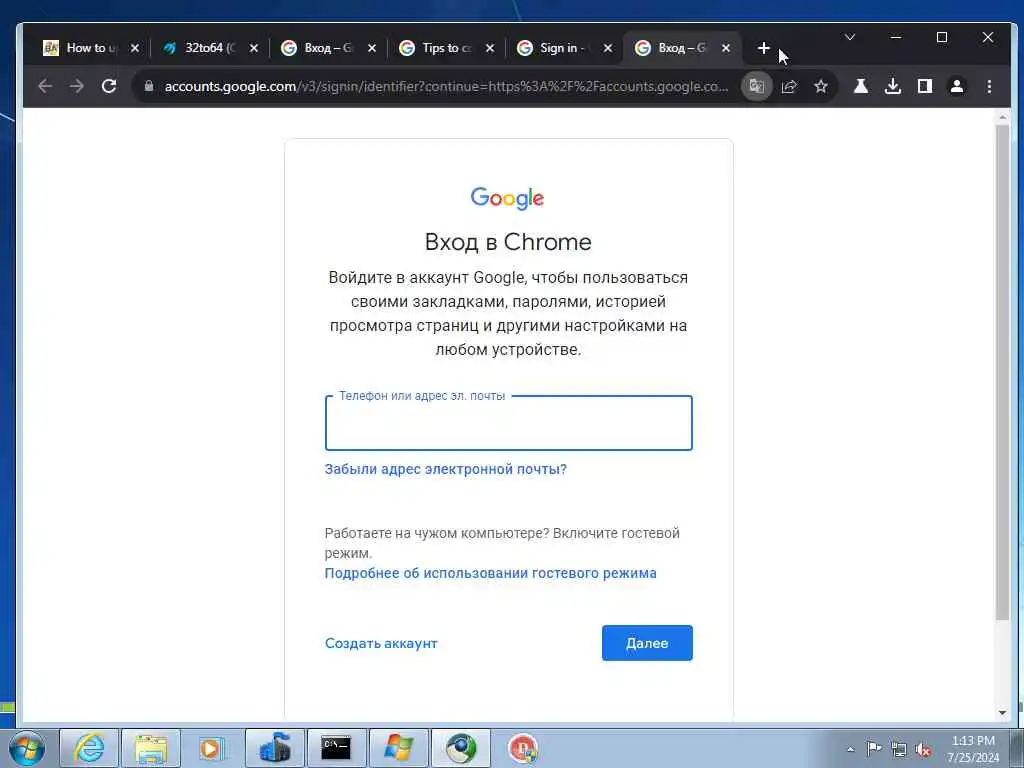Switch to the 'Tips to c' tab
This screenshot has width=1024, height=768.
pyautogui.click(x=446, y=48)
